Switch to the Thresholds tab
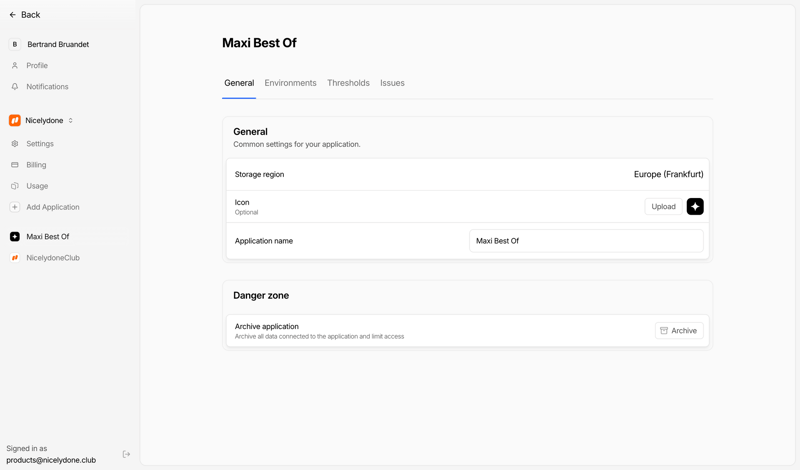Screen dimensions: 800x470 click(348, 83)
